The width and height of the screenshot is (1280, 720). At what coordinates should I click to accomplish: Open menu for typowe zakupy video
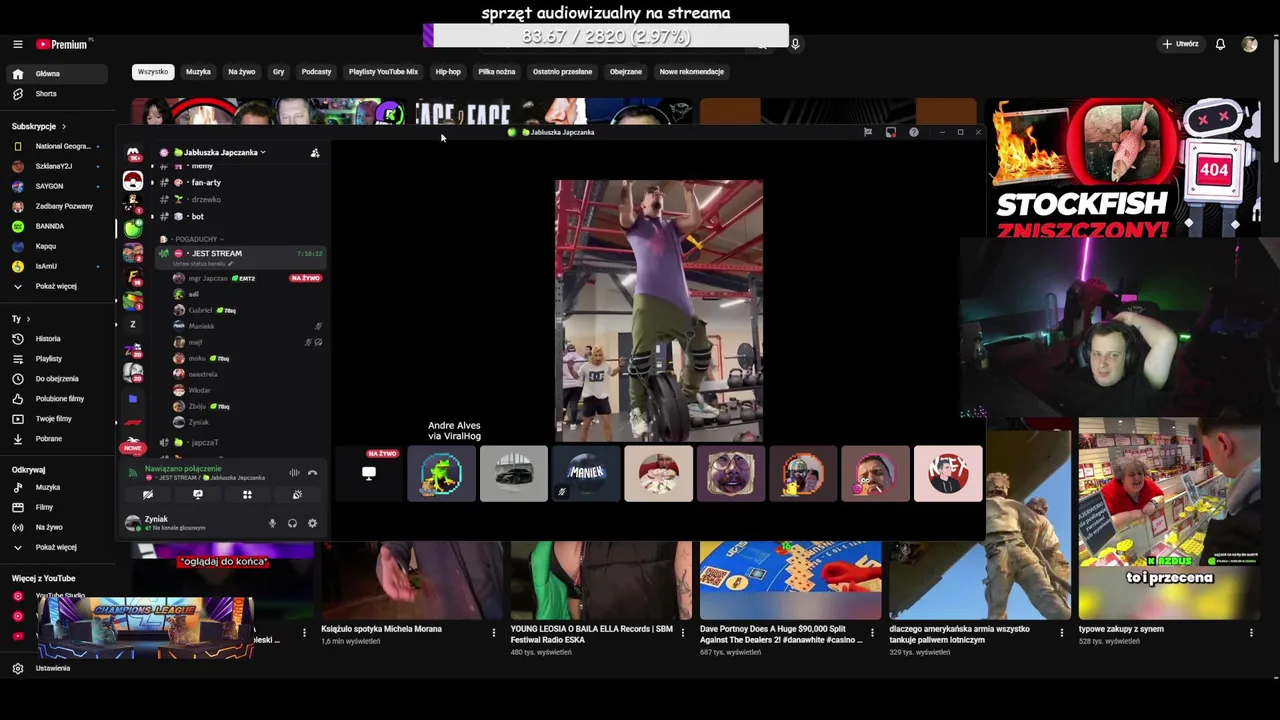tap(1251, 632)
